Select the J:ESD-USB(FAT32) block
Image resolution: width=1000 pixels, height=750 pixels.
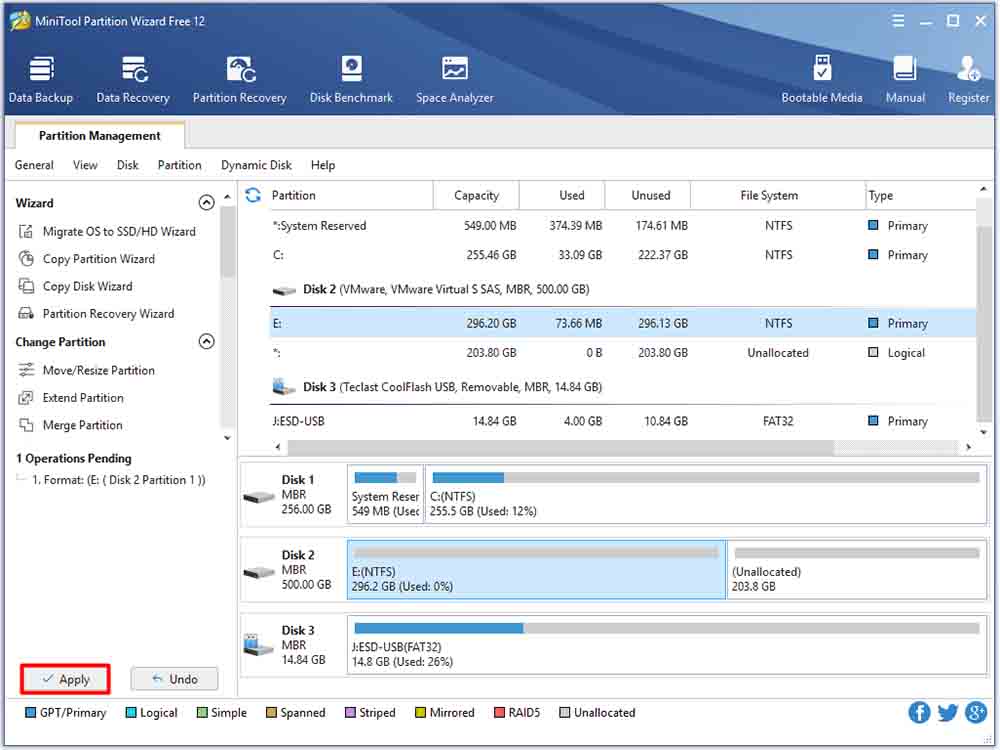666,644
